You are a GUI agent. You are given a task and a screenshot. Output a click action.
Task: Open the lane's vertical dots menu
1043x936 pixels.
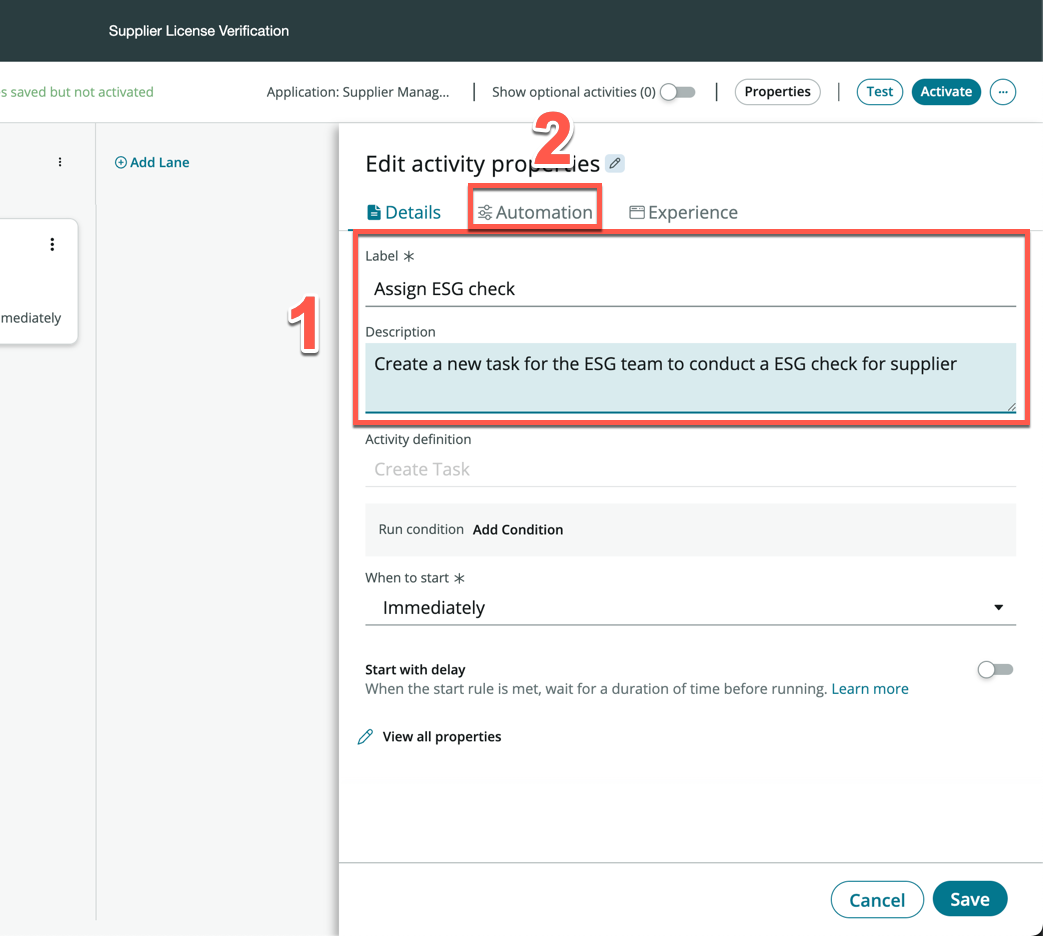[x=60, y=162]
